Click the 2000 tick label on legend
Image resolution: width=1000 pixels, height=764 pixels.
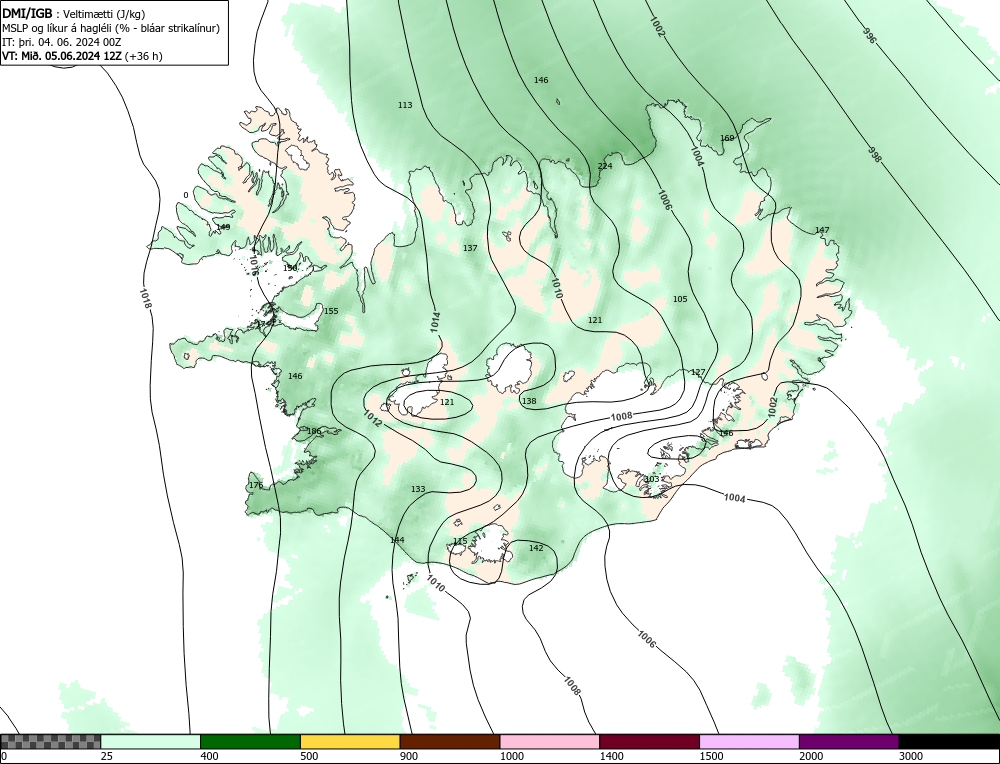click(x=811, y=756)
